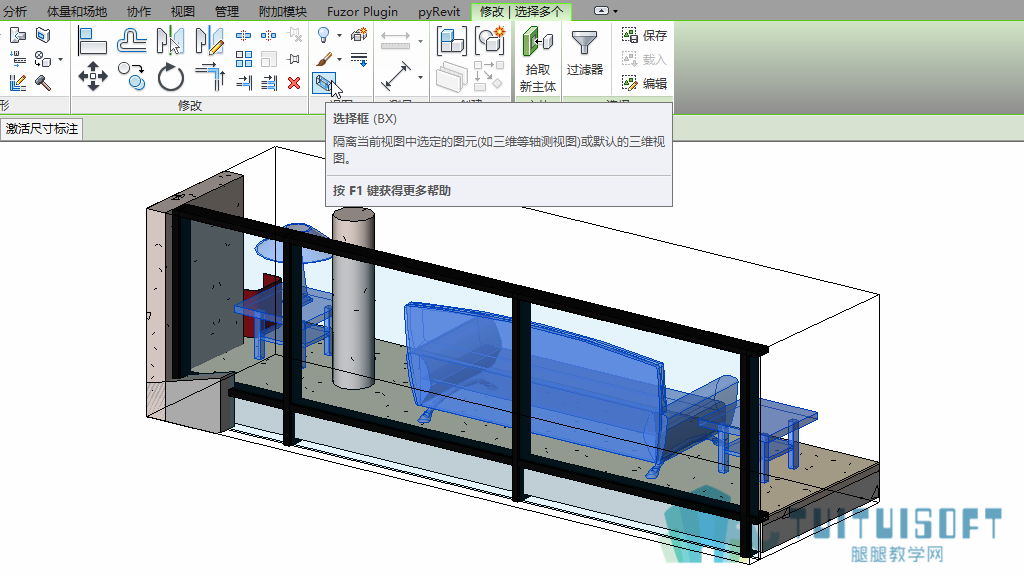Click the Displace Elements icon
The width and height of the screenshot is (1024, 576).
[359, 35]
